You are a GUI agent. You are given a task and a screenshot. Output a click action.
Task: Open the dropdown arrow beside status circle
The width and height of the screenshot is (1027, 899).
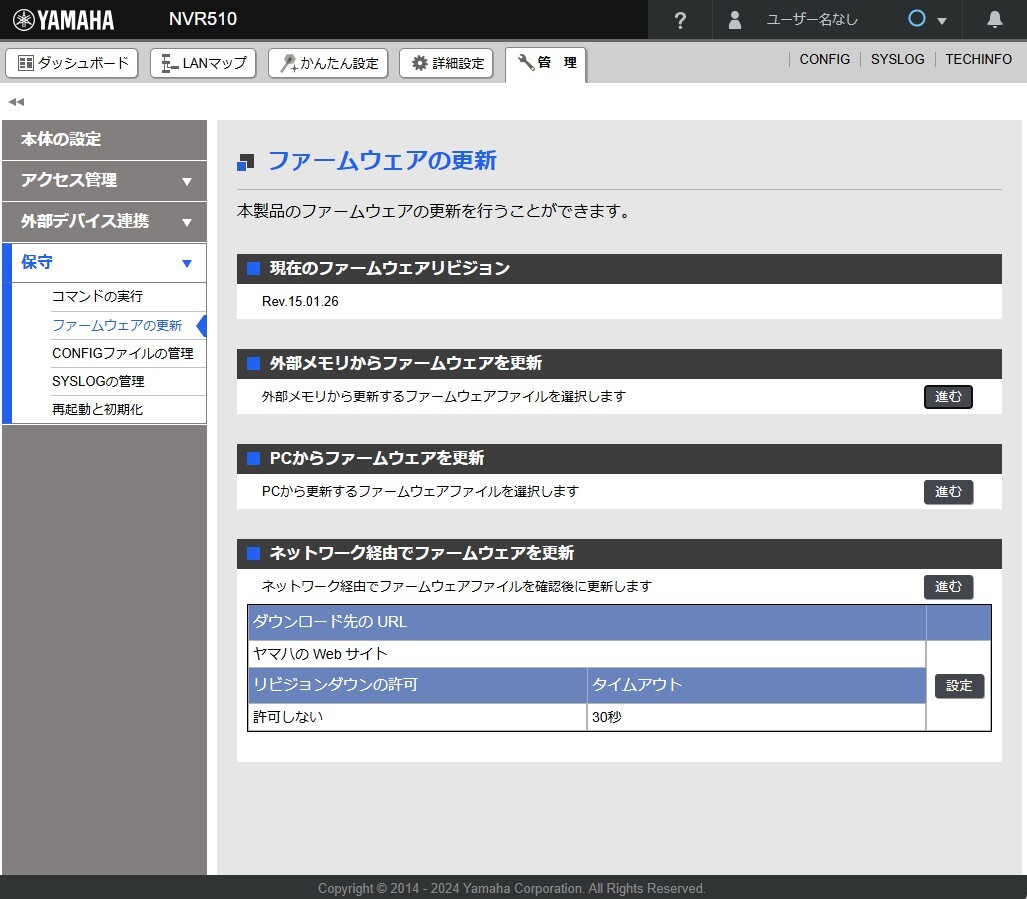tap(942, 21)
